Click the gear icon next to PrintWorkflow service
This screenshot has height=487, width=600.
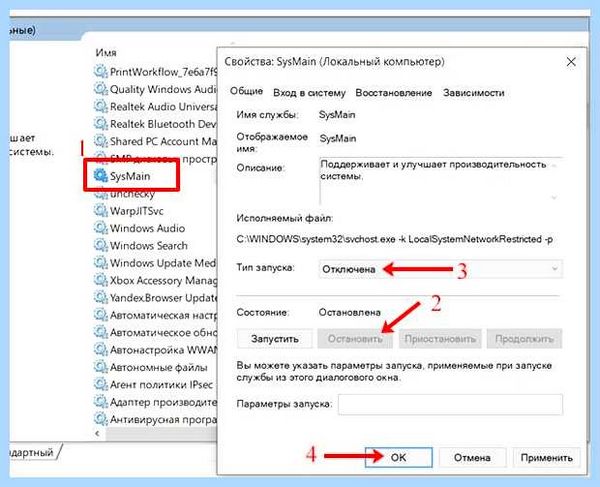click(101, 72)
